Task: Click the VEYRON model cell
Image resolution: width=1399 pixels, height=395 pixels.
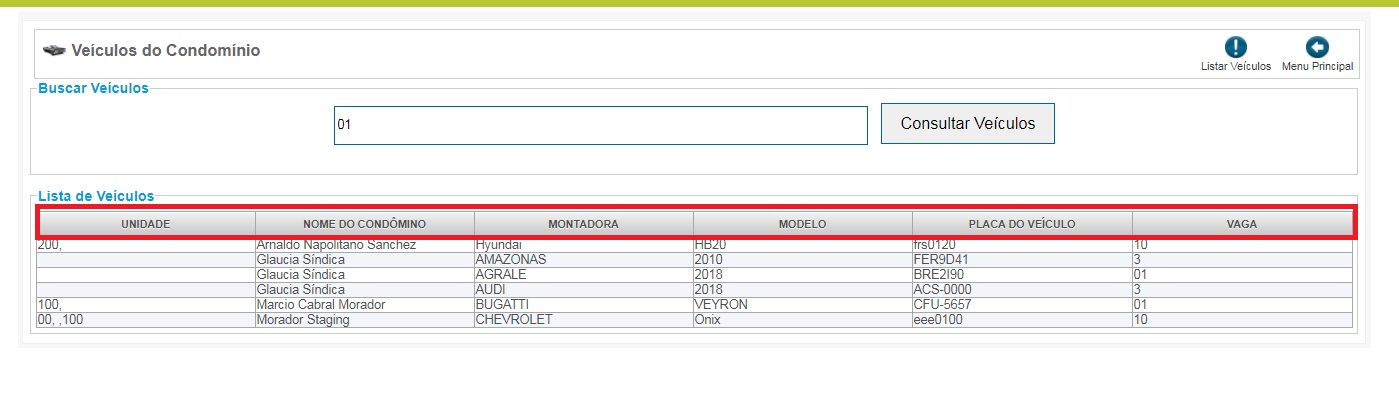Action: click(802, 304)
